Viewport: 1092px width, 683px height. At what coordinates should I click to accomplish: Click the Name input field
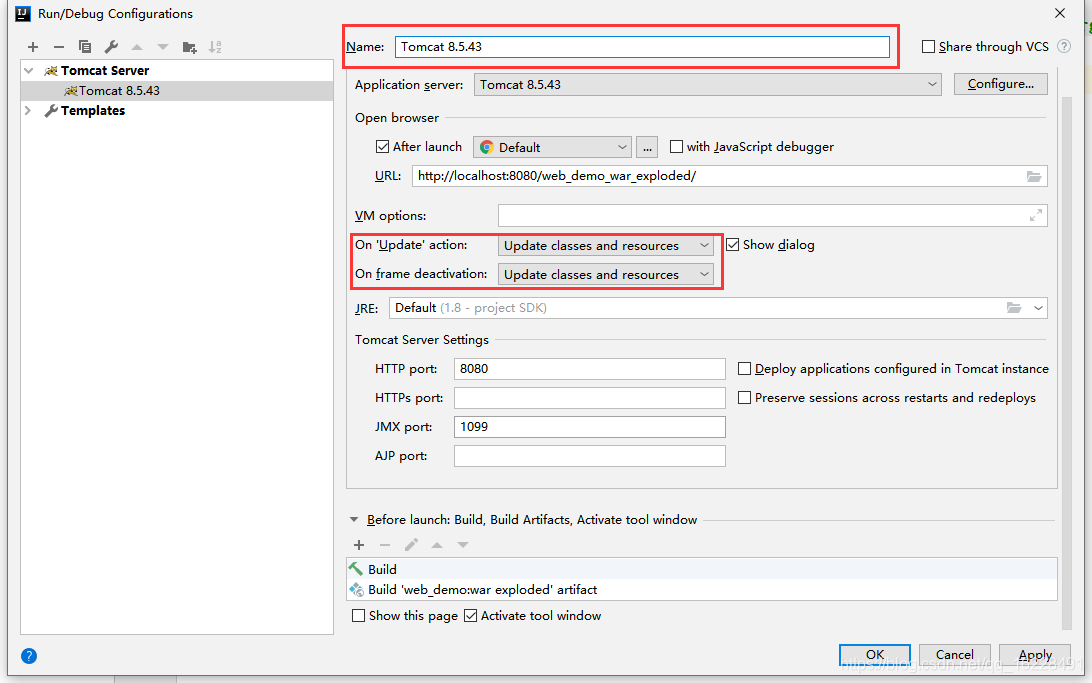(642, 47)
